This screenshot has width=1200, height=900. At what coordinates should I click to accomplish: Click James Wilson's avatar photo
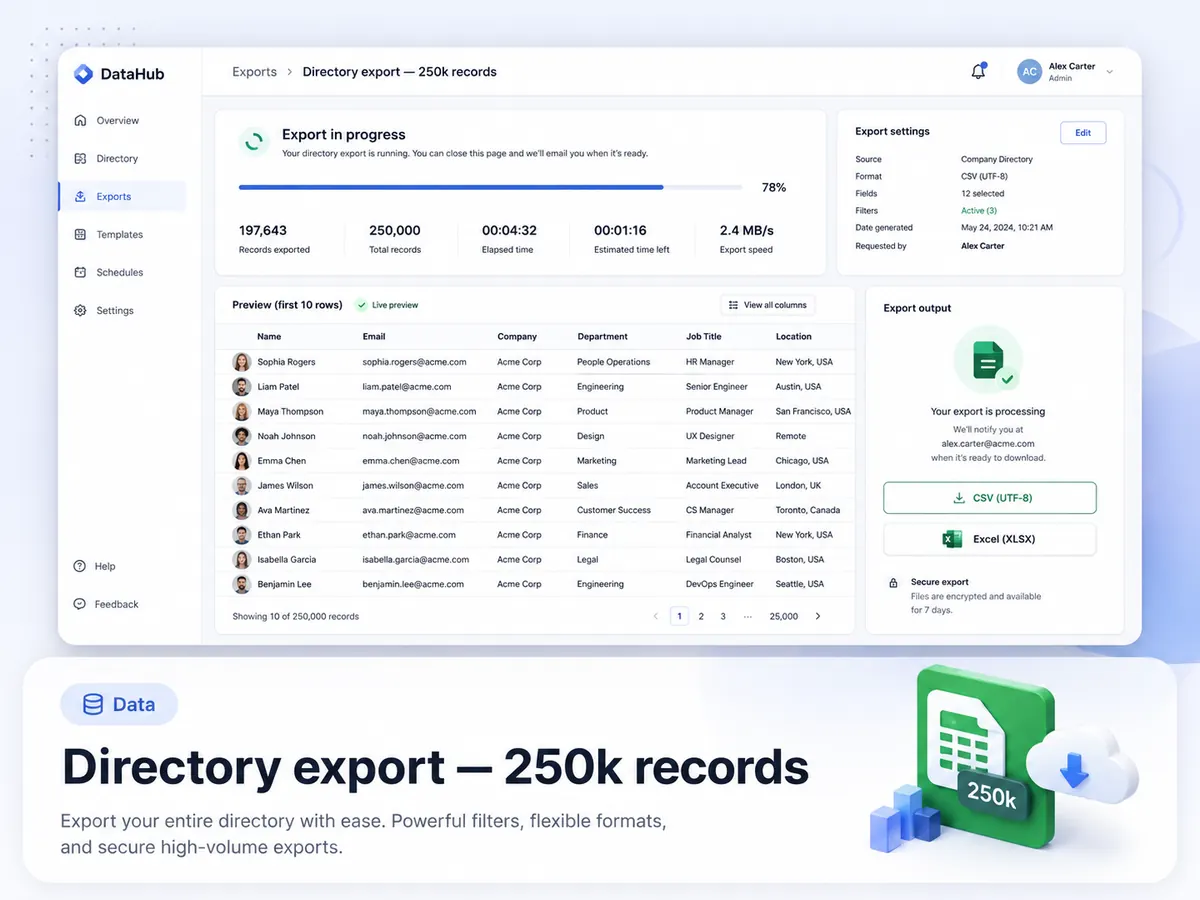[x=242, y=486]
